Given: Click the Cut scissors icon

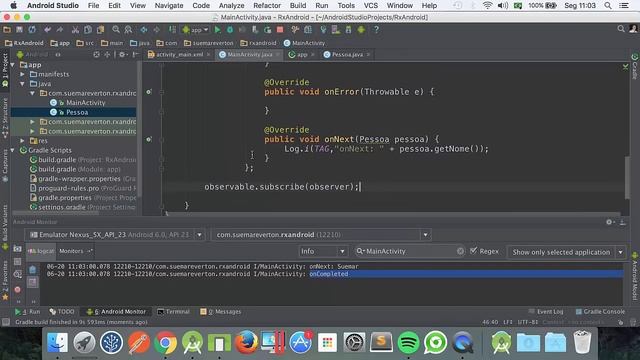Looking at the screenshot, I should click(75, 29).
